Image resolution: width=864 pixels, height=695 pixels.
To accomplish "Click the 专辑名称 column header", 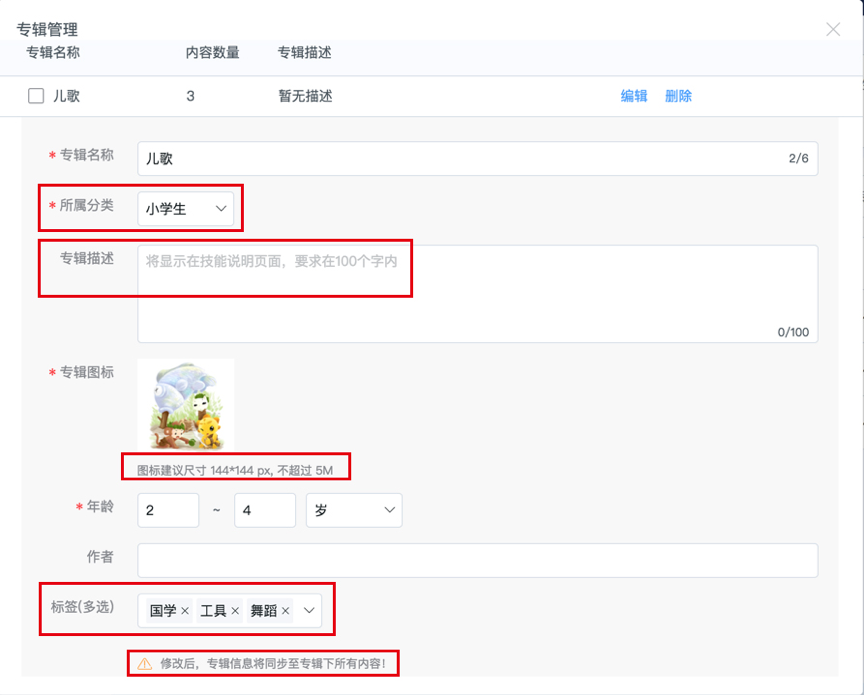I will tap(53, 52).
